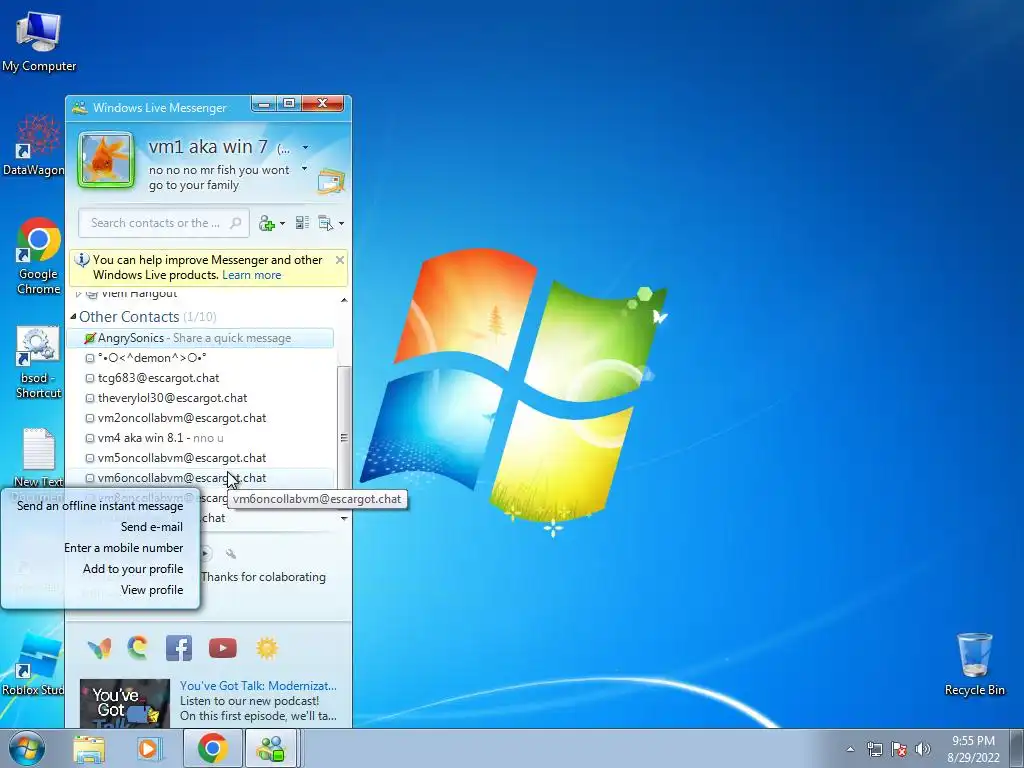Viewport: 1024px width, 768px height.
Task: Choose Add to your profile
Action: tap(133, 568)
